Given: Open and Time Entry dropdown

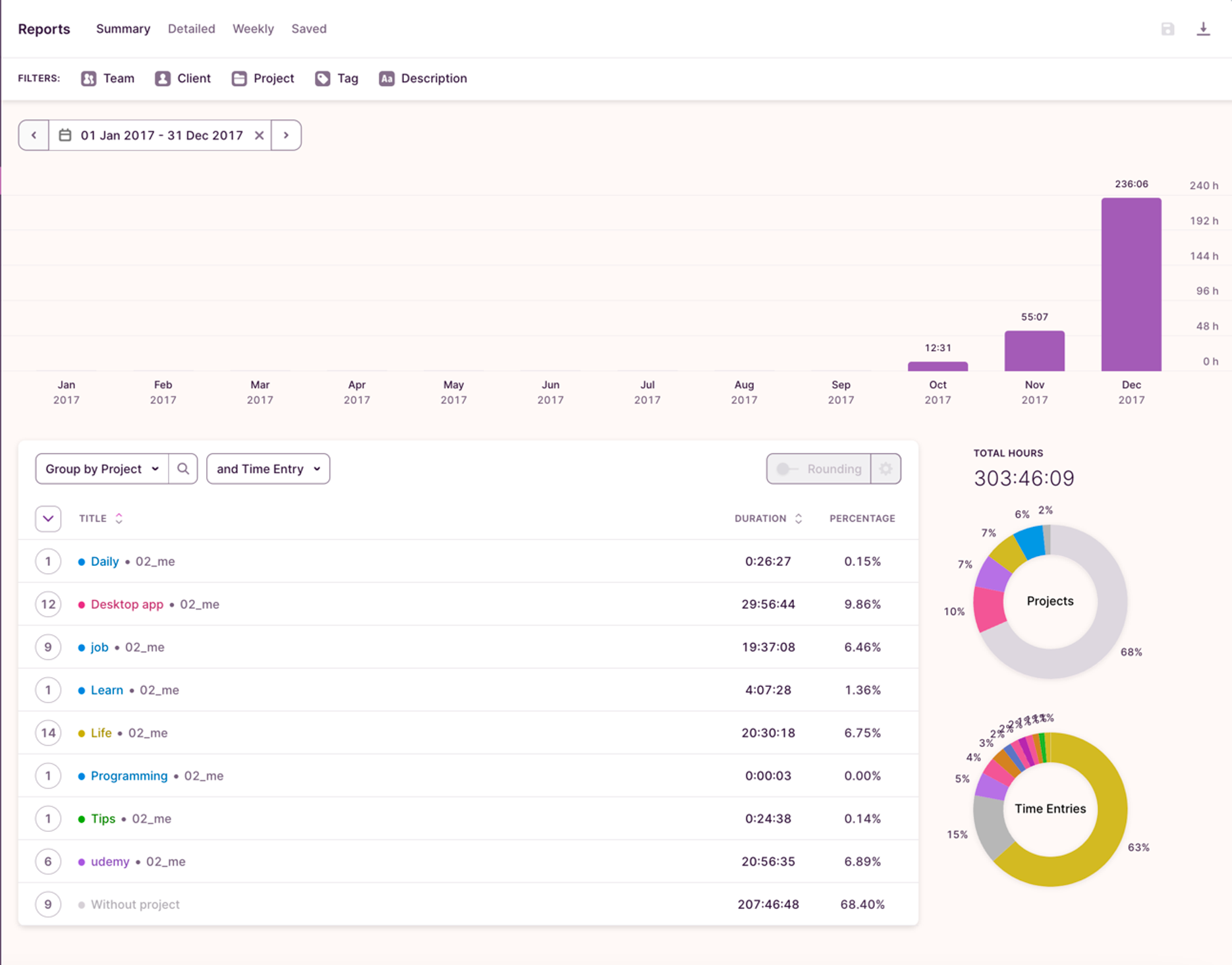Looking at the screenshot, I should click(268, 469).
